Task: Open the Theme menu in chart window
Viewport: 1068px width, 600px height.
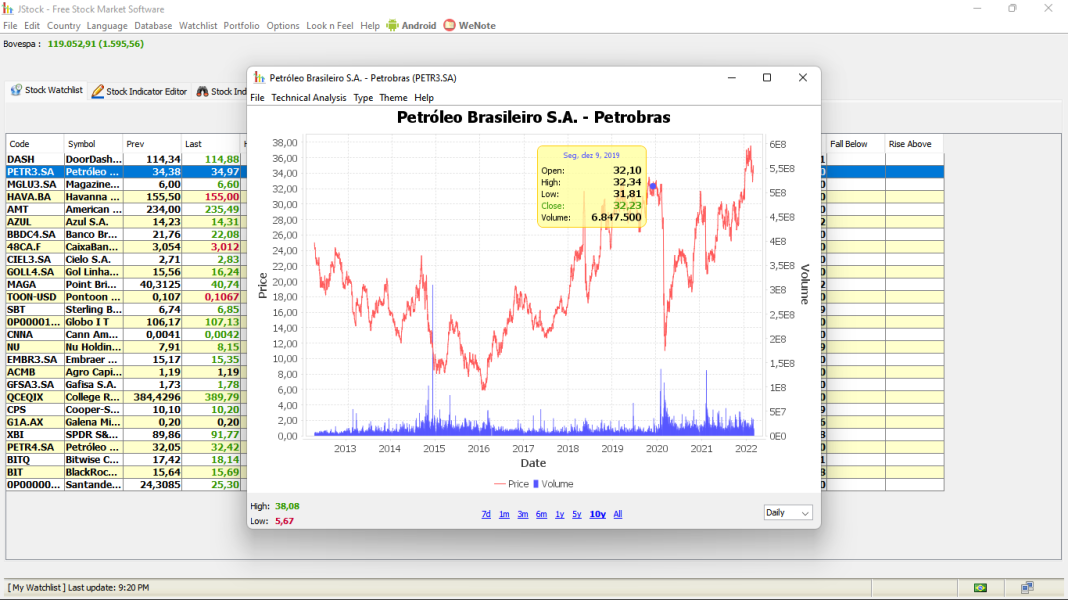Action: click(393, 98)
